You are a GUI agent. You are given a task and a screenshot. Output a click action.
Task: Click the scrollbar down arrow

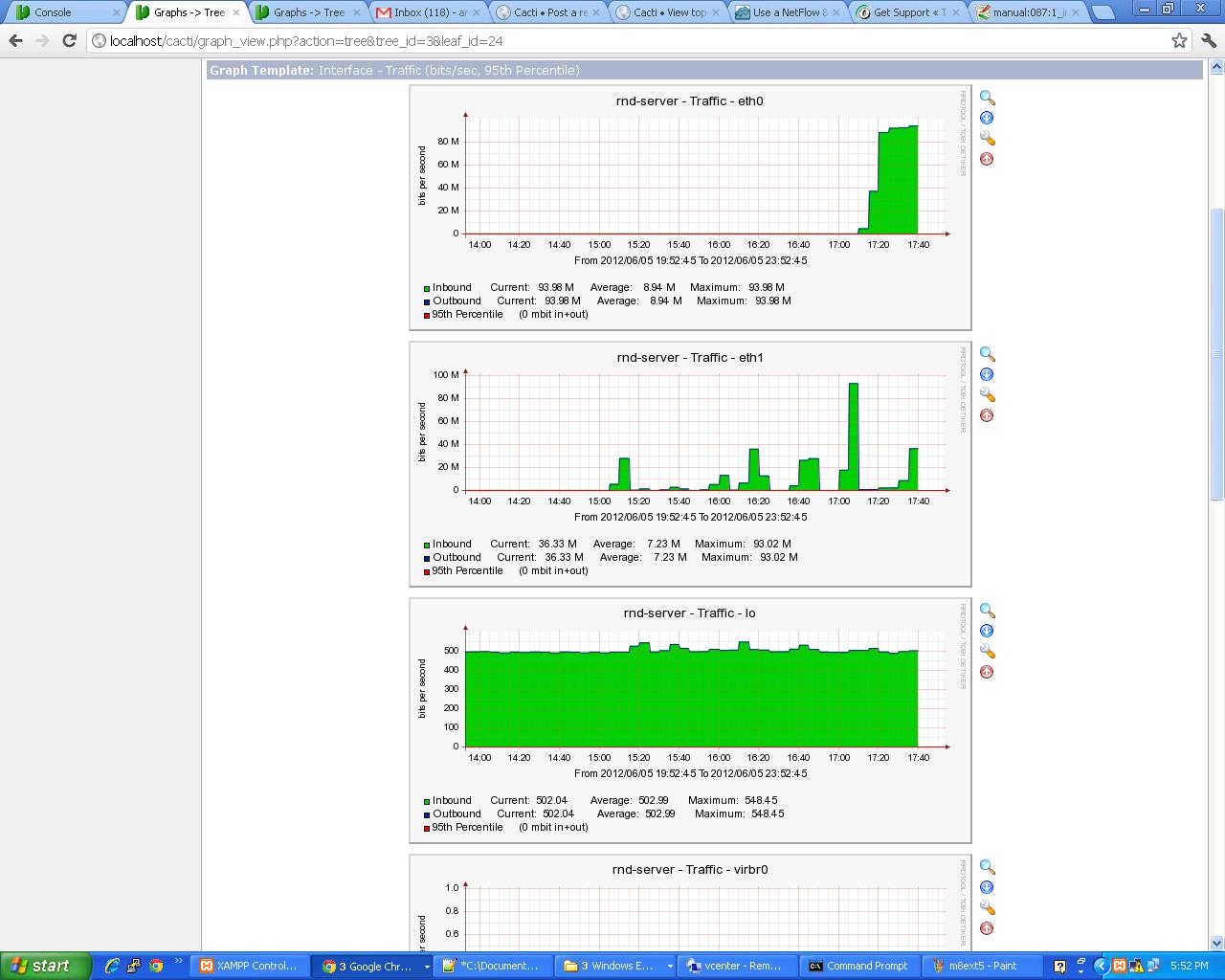[1217, 943]
